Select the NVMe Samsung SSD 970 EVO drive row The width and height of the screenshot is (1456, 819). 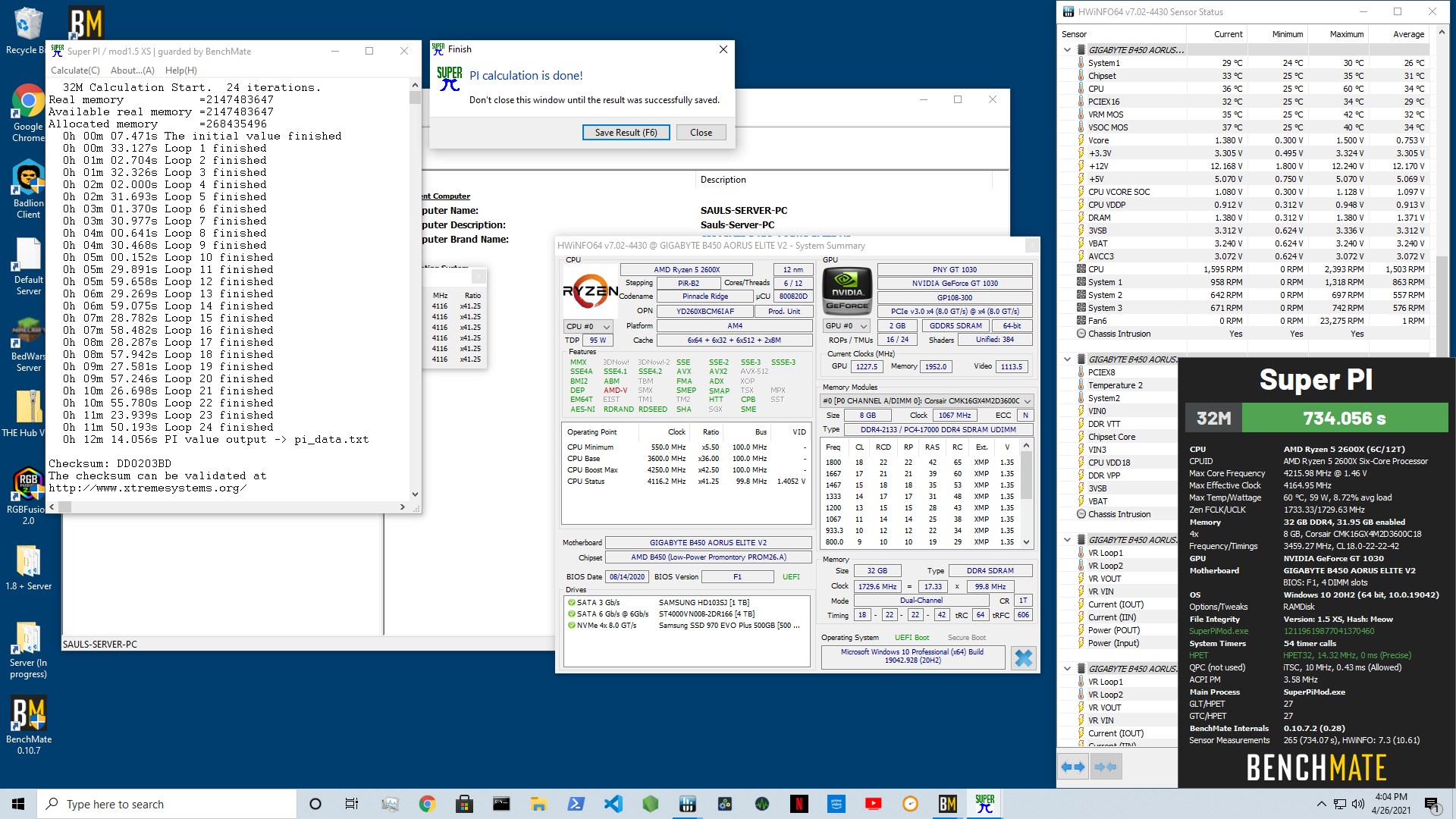(x=686, y=626)
